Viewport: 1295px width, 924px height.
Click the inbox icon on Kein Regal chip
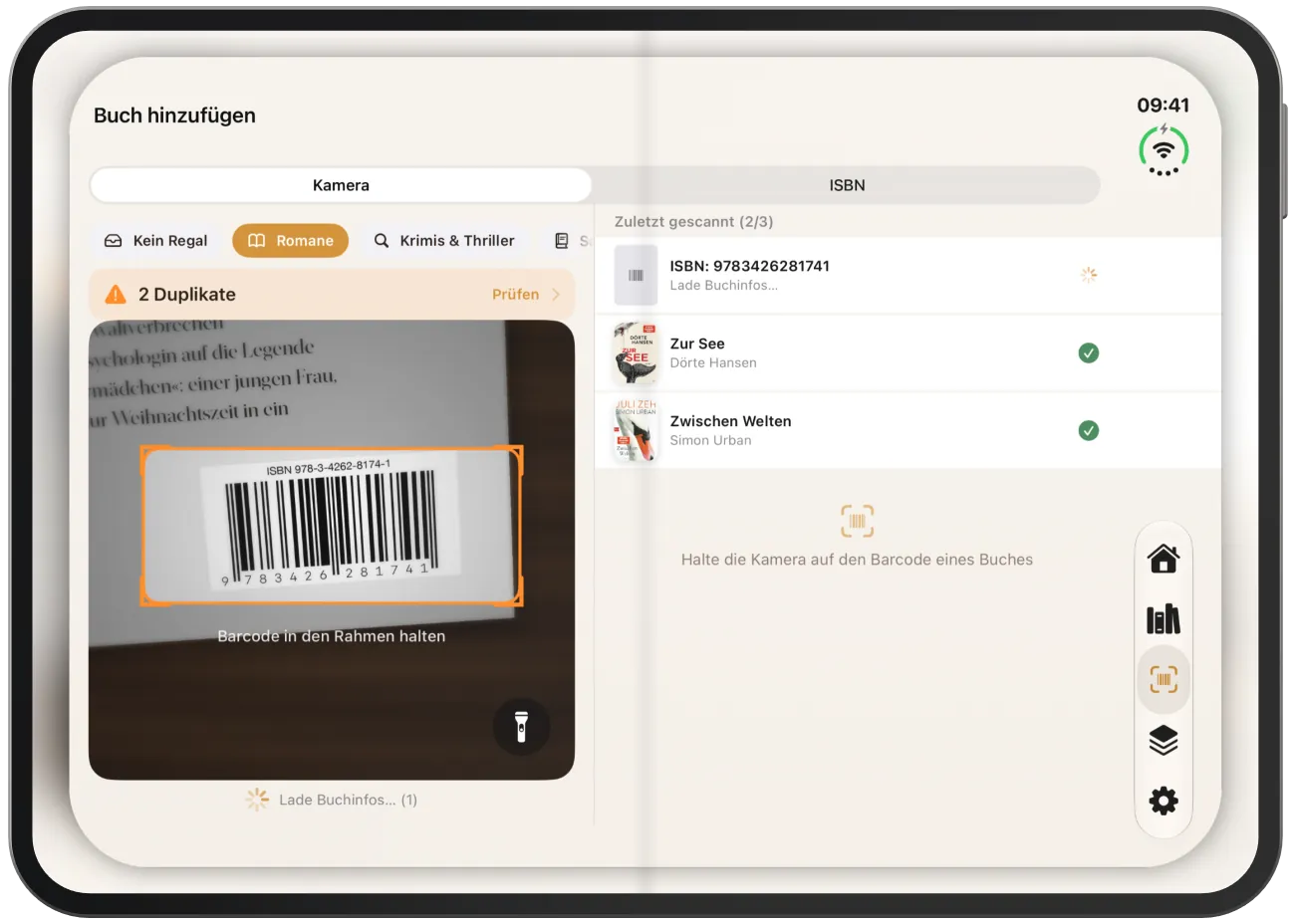(x=114, y=241)
